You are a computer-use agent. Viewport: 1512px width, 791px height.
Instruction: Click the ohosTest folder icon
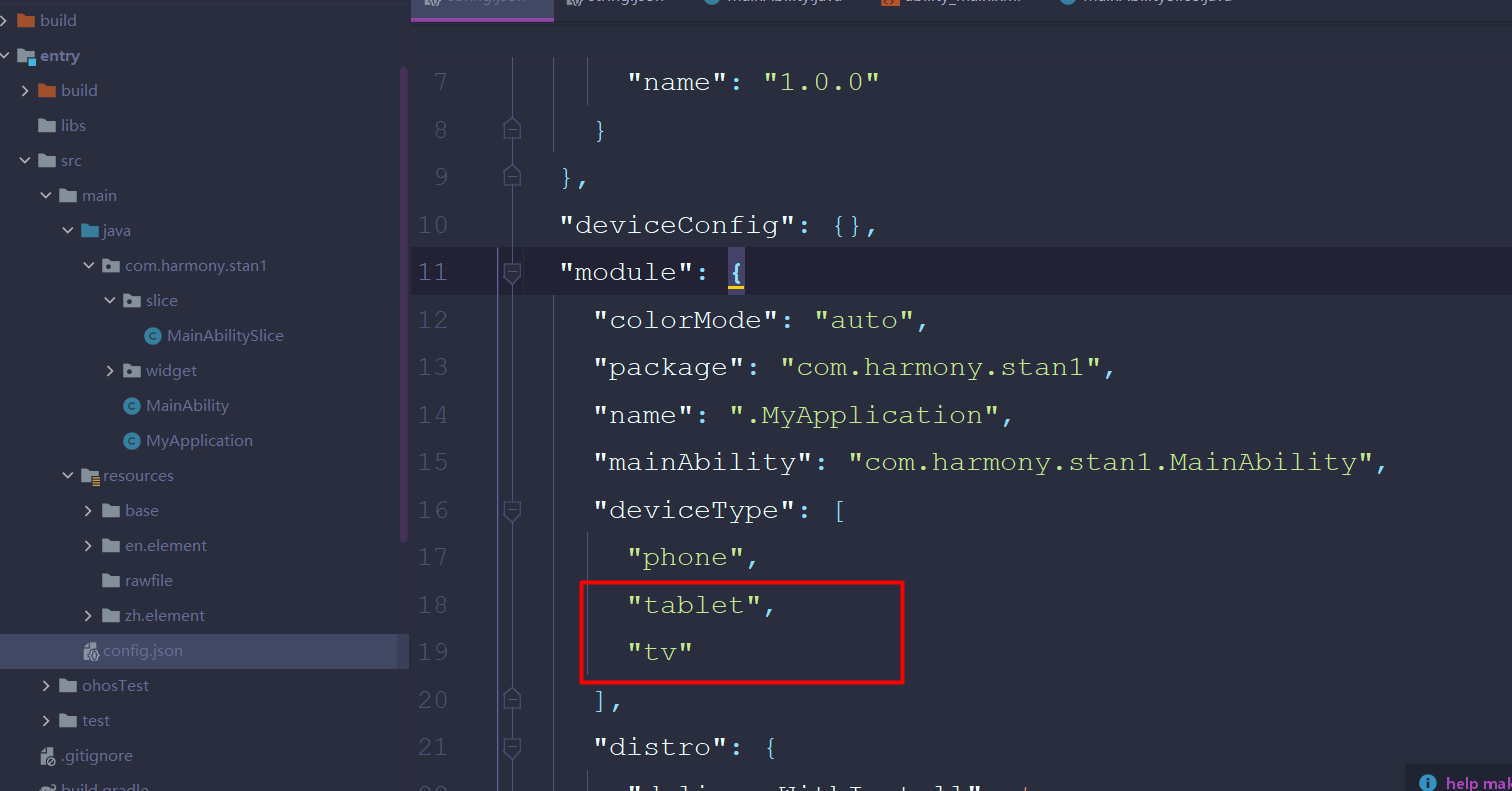click(68, 685)
